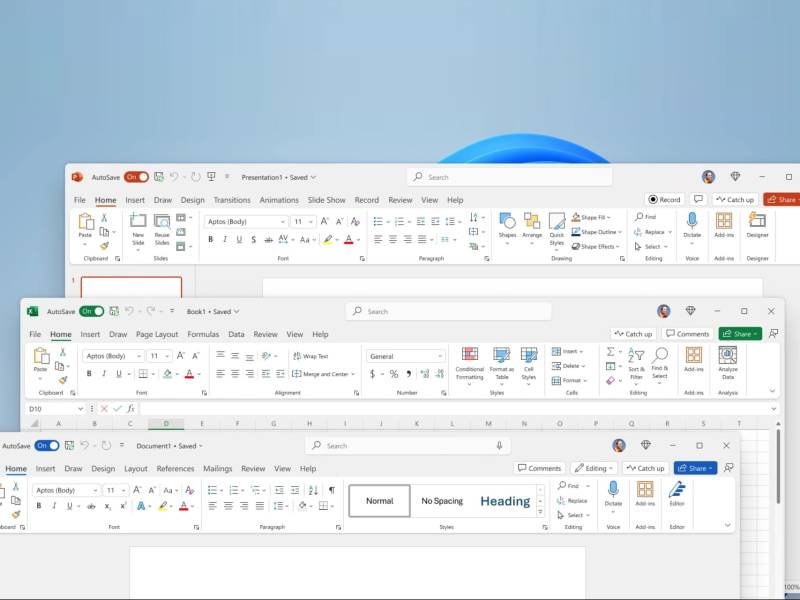The width and height of the screenshot is (800, 600).
Task: Click AutoSum sigma icon in Excel
Action: click(x=610, y=352)
